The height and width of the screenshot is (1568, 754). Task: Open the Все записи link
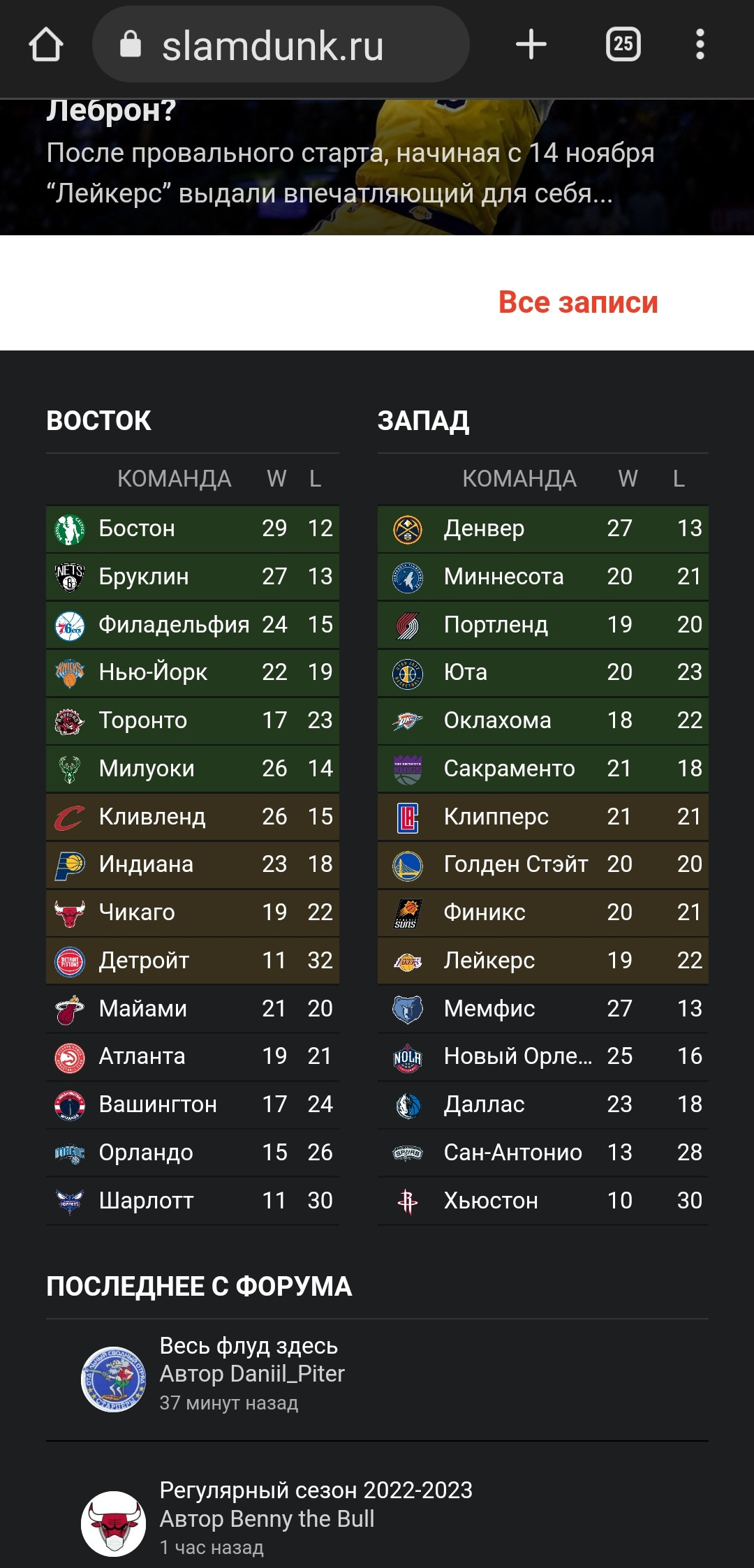[x=578, y=302]
